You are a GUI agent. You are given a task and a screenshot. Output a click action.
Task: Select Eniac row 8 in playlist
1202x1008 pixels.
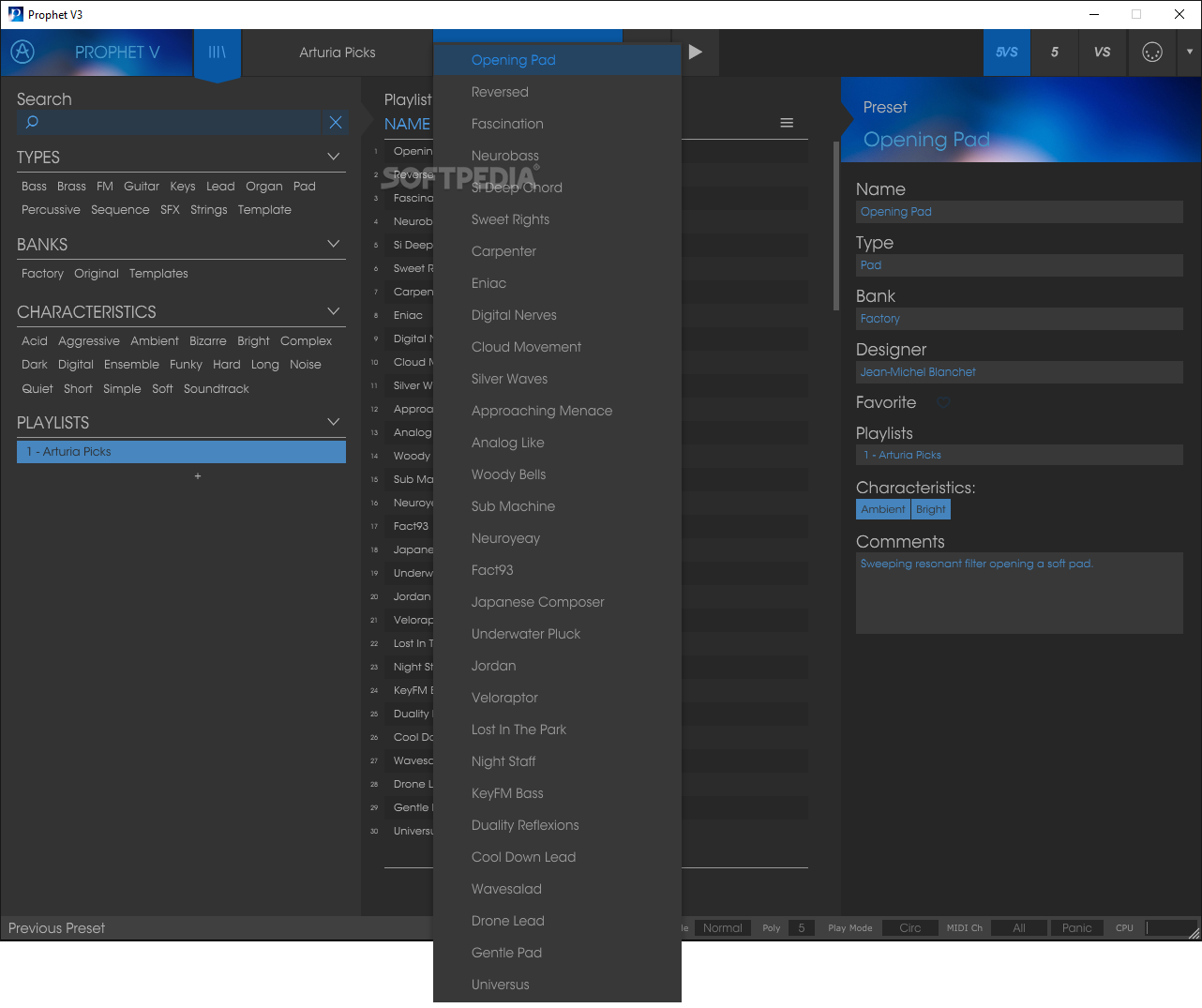click(408, 315)
